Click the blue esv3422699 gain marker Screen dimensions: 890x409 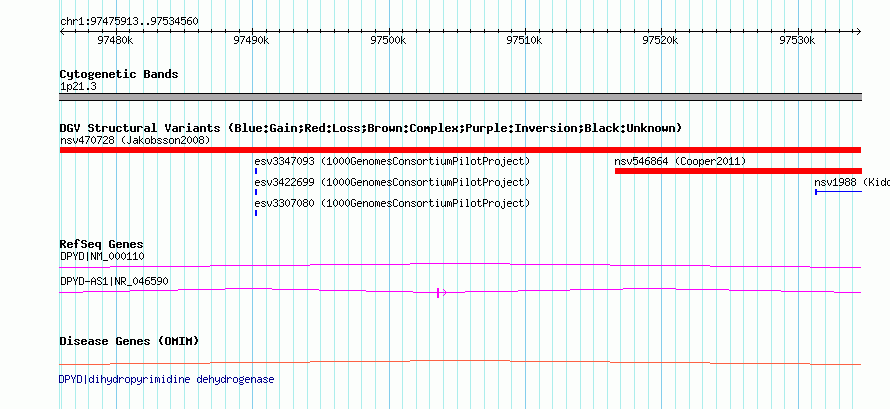click(x=257, y=192)
